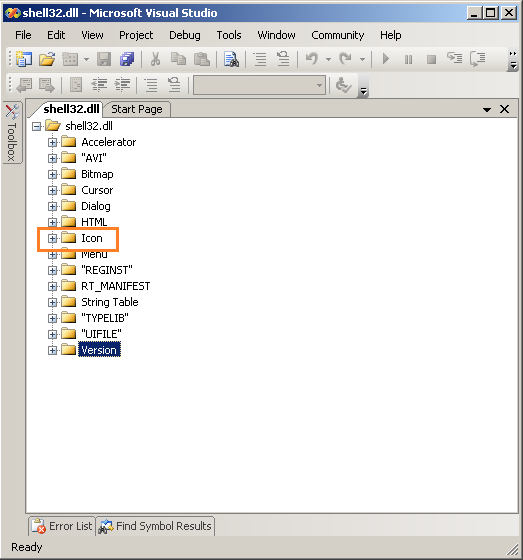Select the "TYPELIB" tree item
The image size is (523, 560).
point(104,318)
